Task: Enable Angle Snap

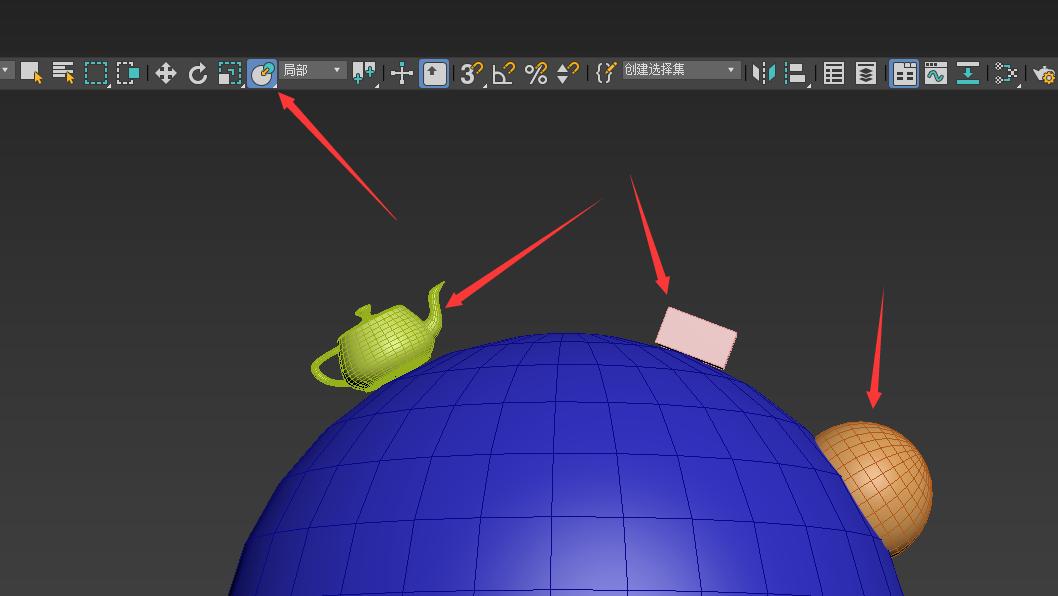Action: point(505,72)
